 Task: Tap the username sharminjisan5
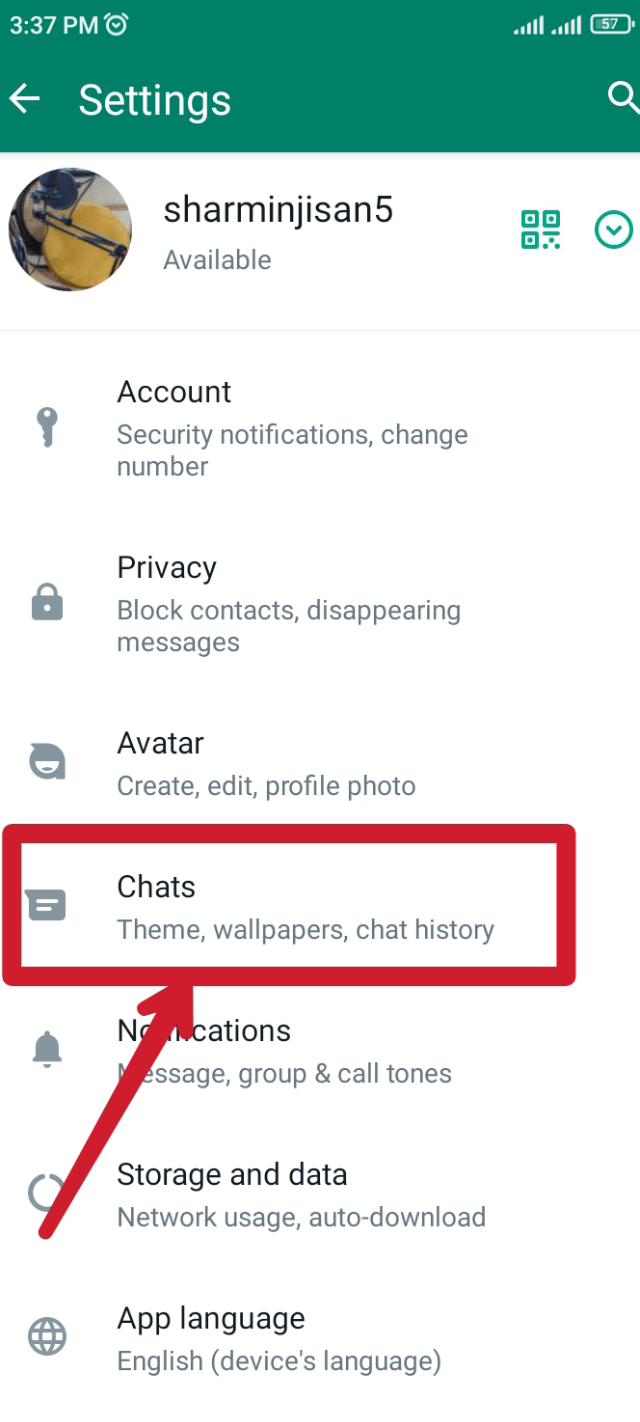(x=278, y=210)
